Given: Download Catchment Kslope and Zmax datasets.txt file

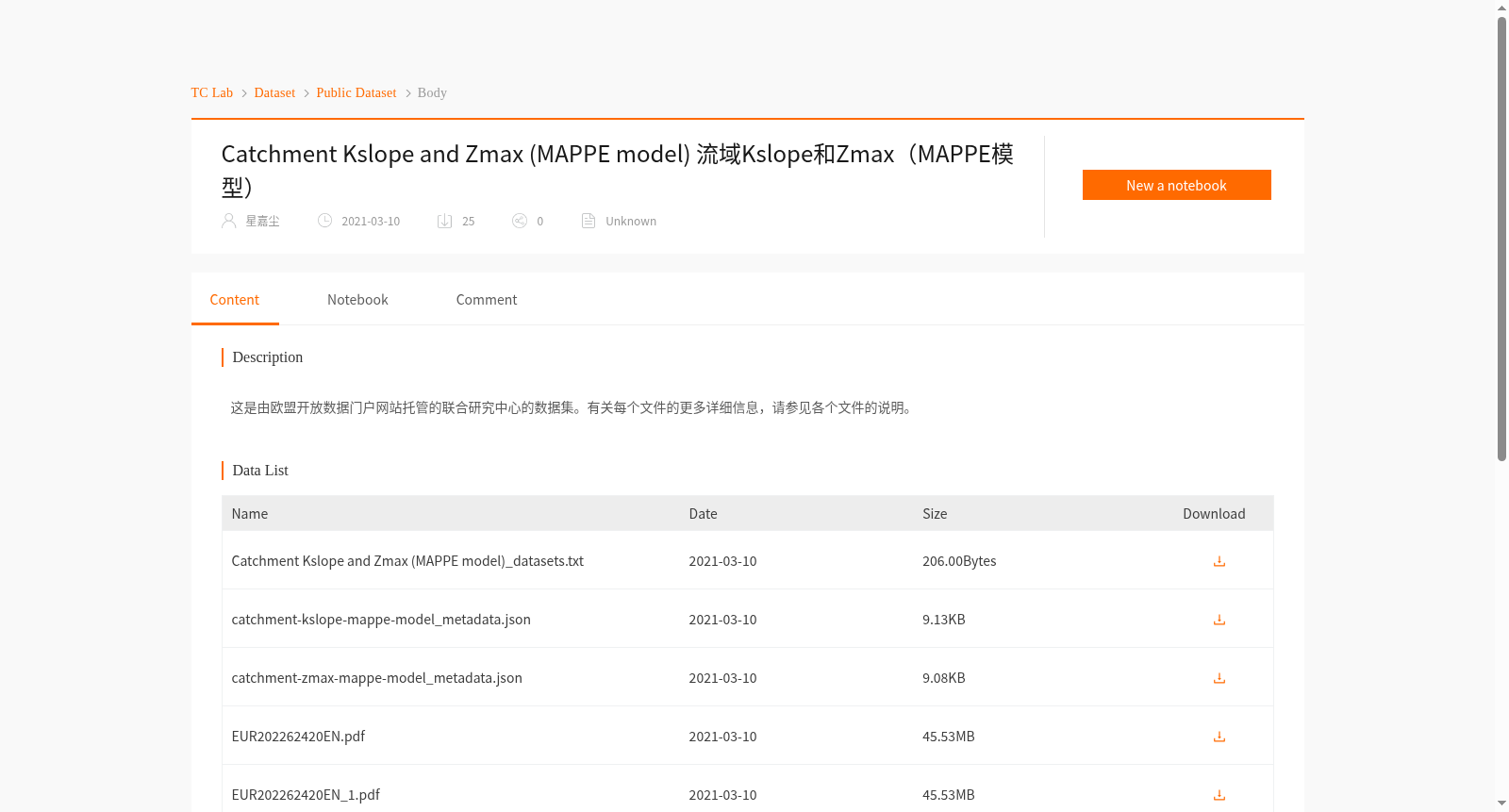Looking at the screenshot, I should 1219,561.
